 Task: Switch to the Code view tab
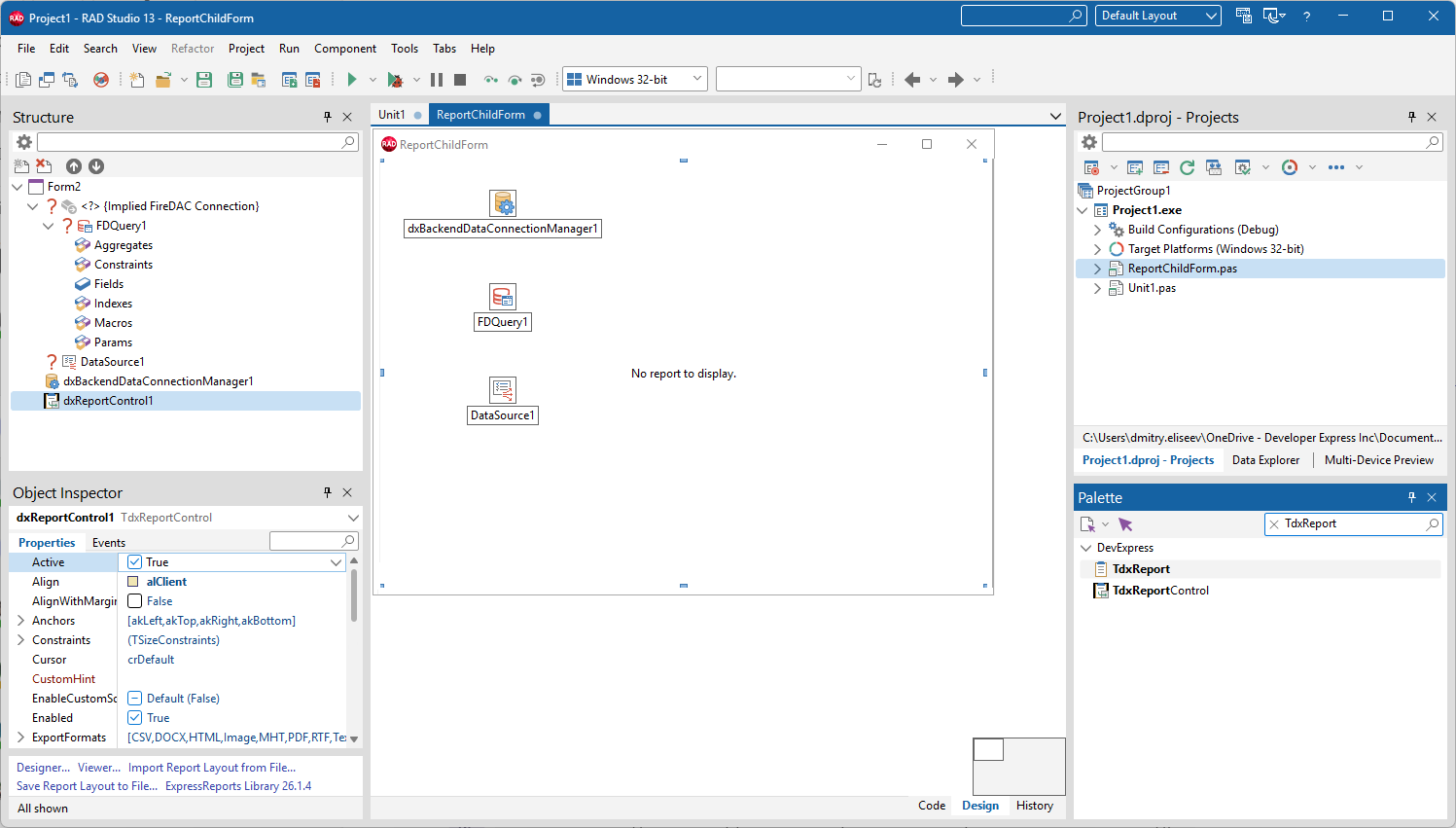(x=932, y=806)
